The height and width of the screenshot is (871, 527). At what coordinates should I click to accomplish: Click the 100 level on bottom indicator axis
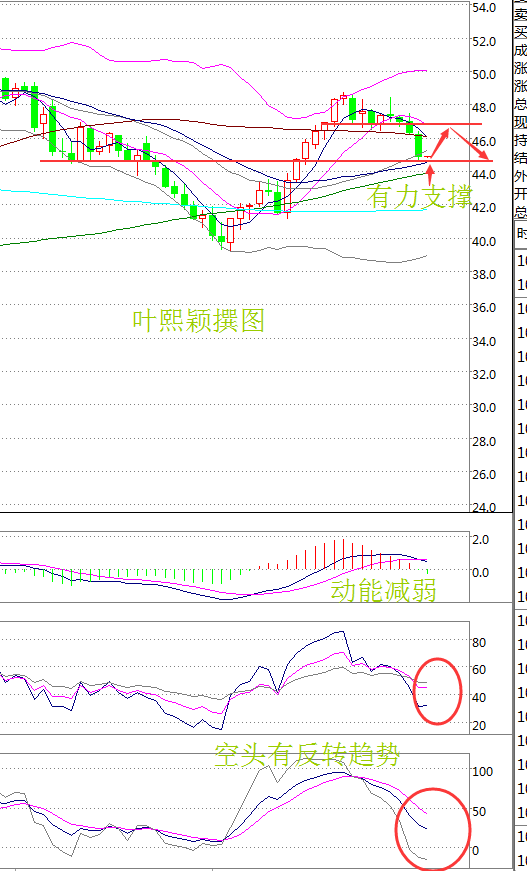pos(483,772)
